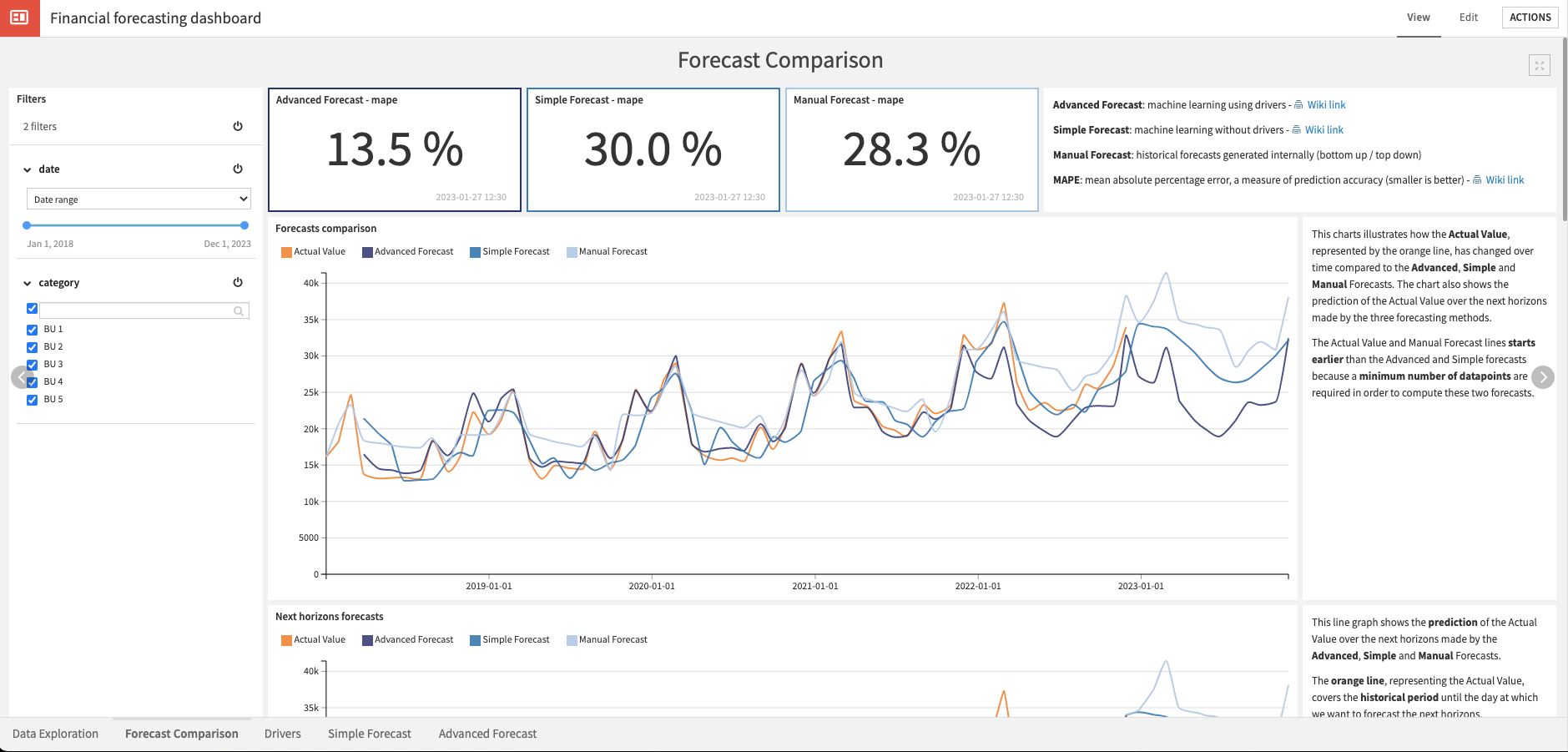The height and width of the screenshot is (752, 1568).
Task: Open the Wiki link for Advanced Forecast
Action: click(x=1326, y=104)
